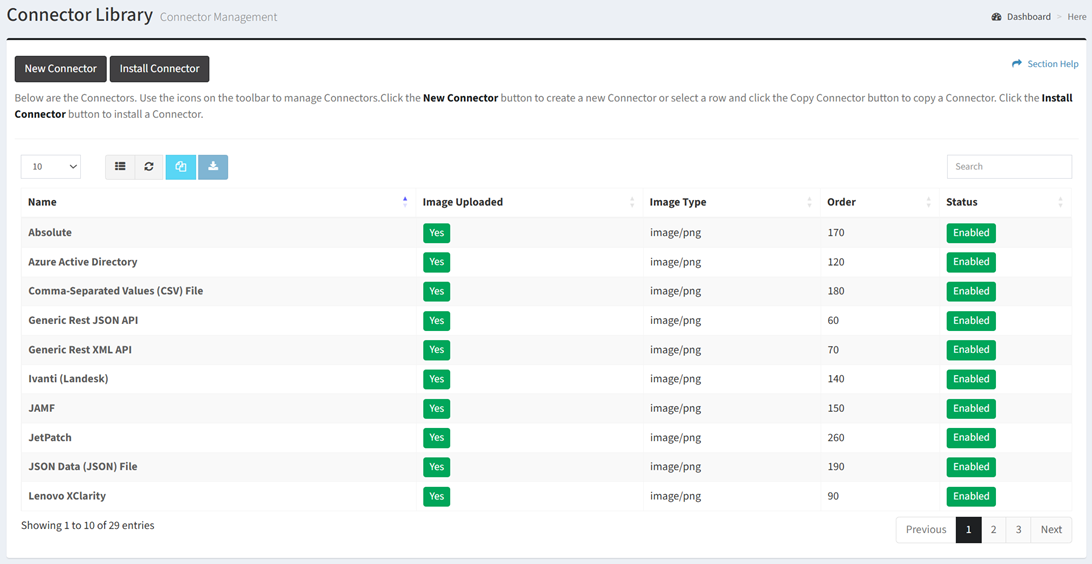Sort table by Image Type header
The image size is (1092, 564).
point(678,202)
